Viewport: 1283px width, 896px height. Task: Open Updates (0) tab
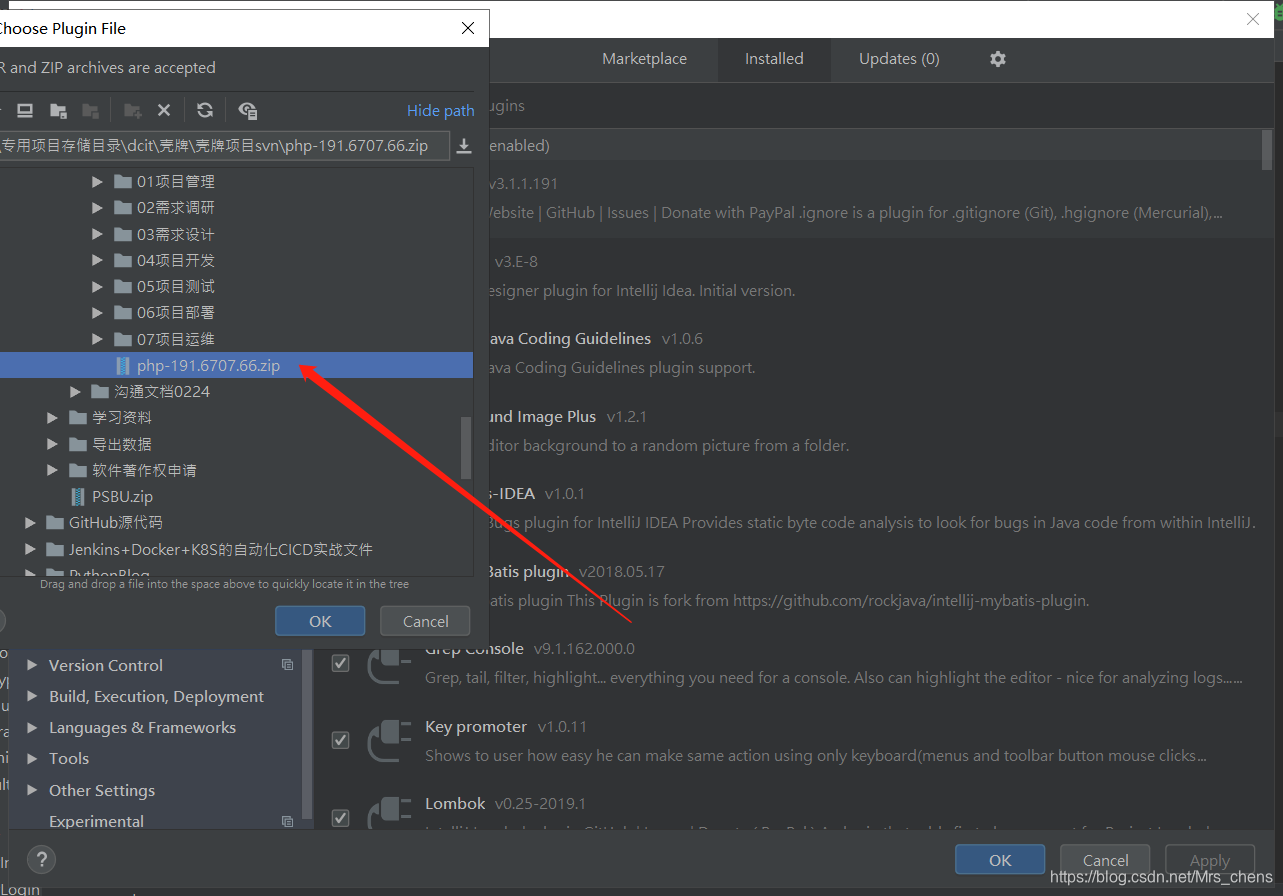tap(899, 59)
